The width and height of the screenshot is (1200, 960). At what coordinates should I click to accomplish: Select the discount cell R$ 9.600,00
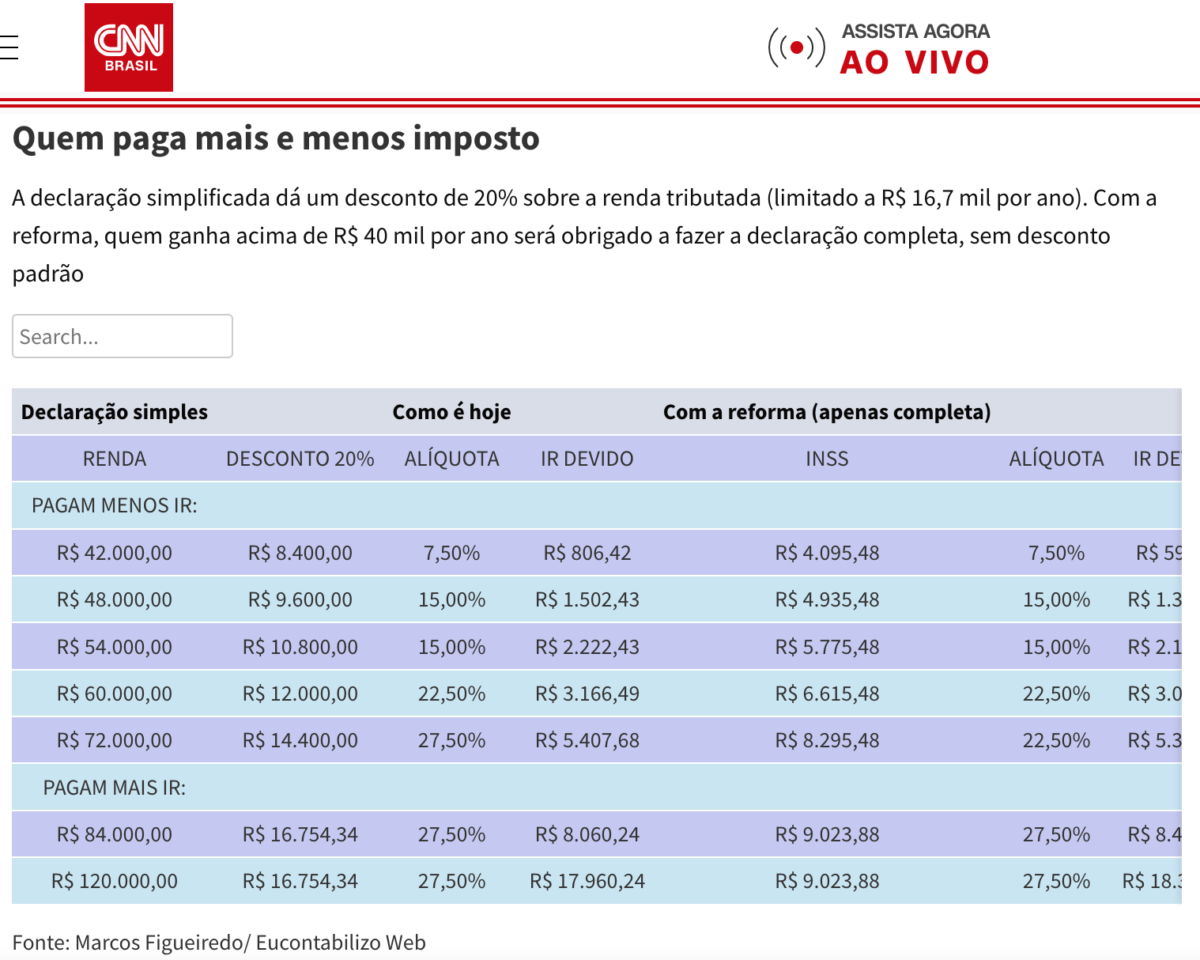point(300,600)
